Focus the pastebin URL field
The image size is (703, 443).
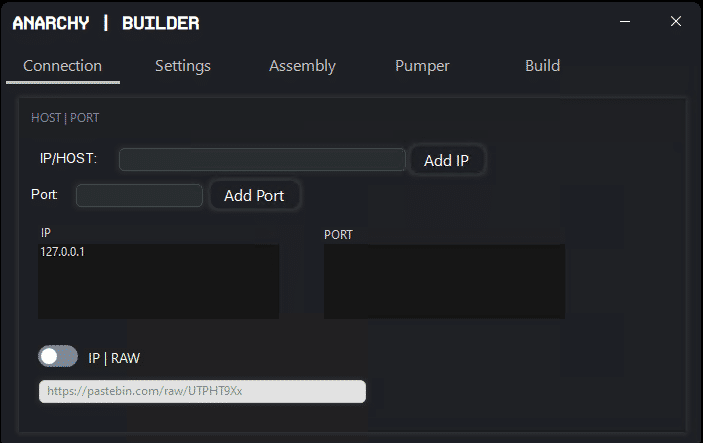coord(202,391)
